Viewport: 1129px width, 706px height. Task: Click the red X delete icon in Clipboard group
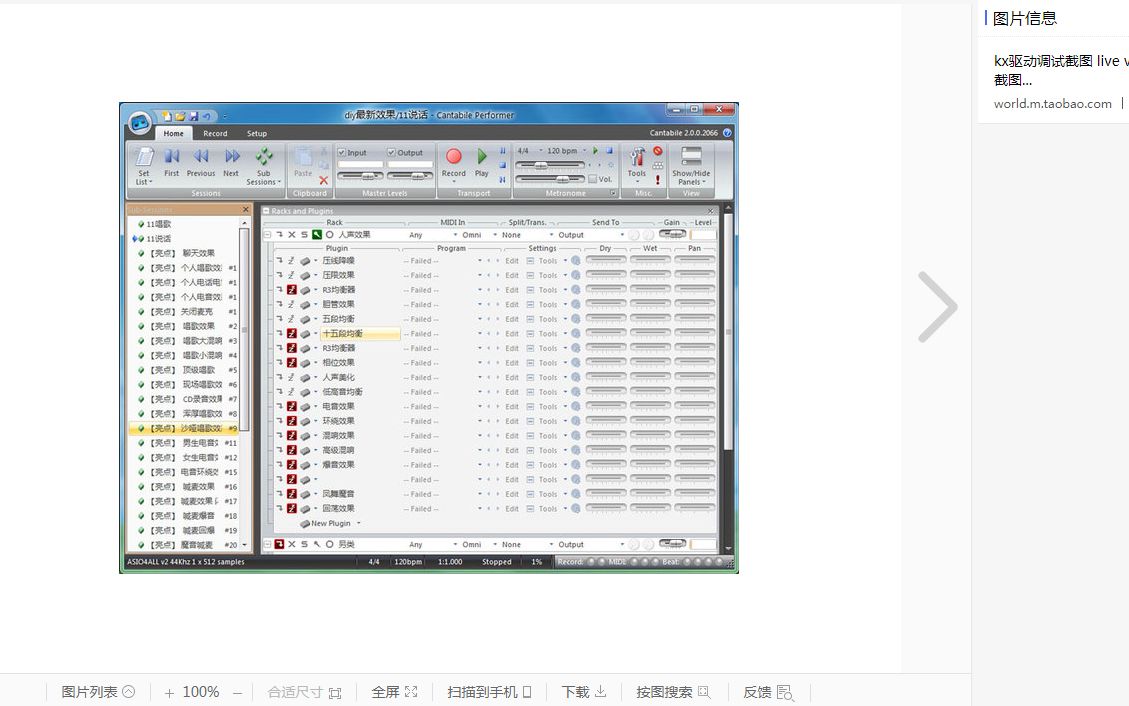pos(324,180)
